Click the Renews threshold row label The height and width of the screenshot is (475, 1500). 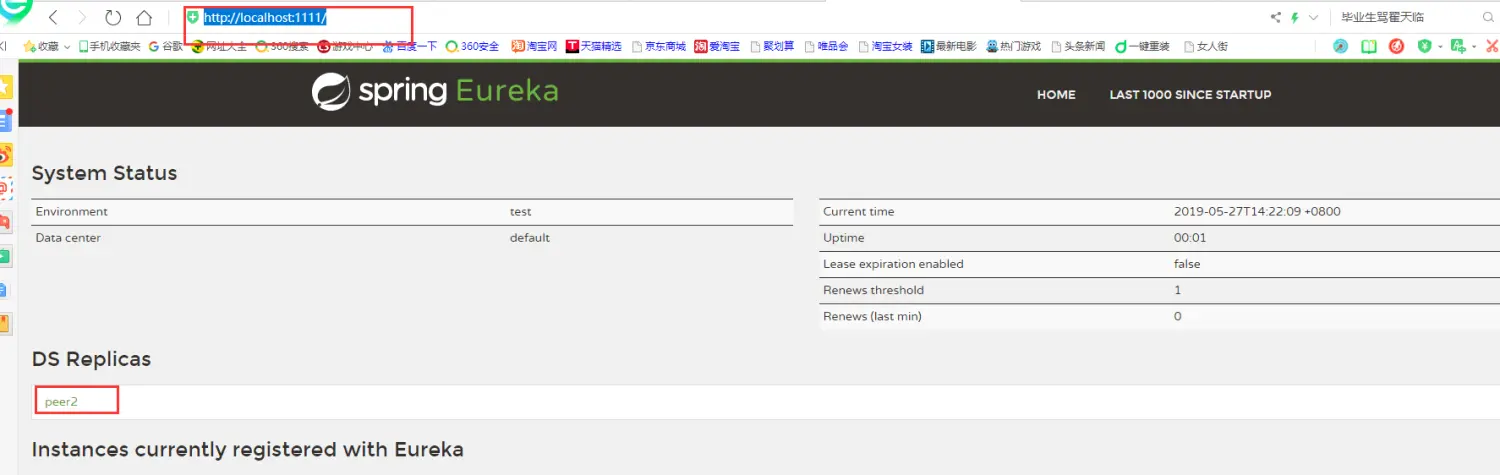click(x=873, y=290)
